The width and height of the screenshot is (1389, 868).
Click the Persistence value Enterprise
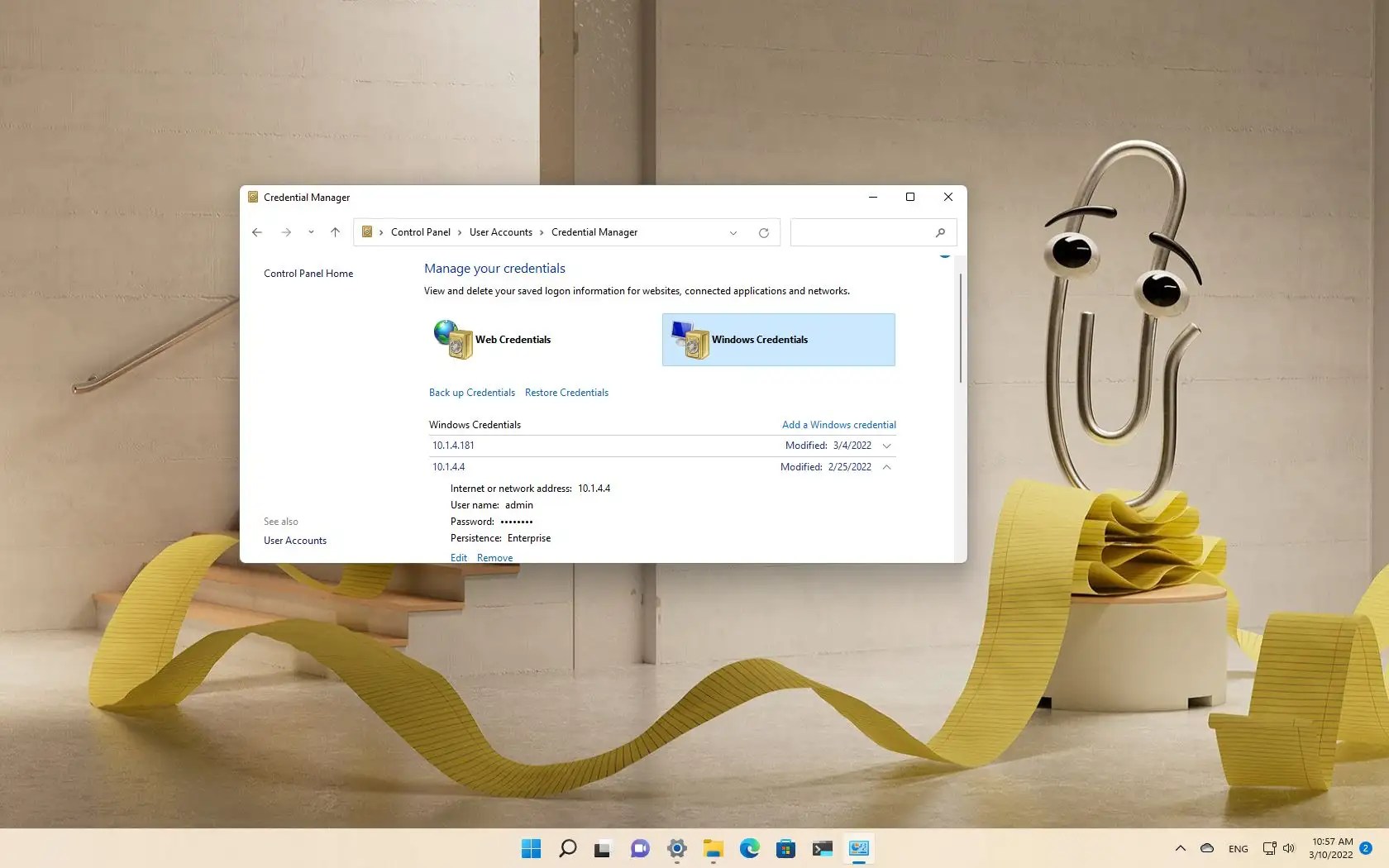pos(529,538)
